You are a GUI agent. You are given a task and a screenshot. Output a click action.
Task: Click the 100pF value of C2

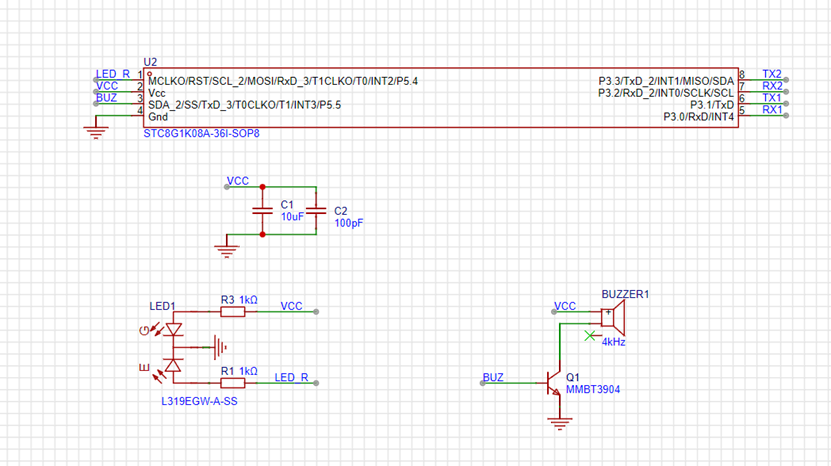(349, 223)
